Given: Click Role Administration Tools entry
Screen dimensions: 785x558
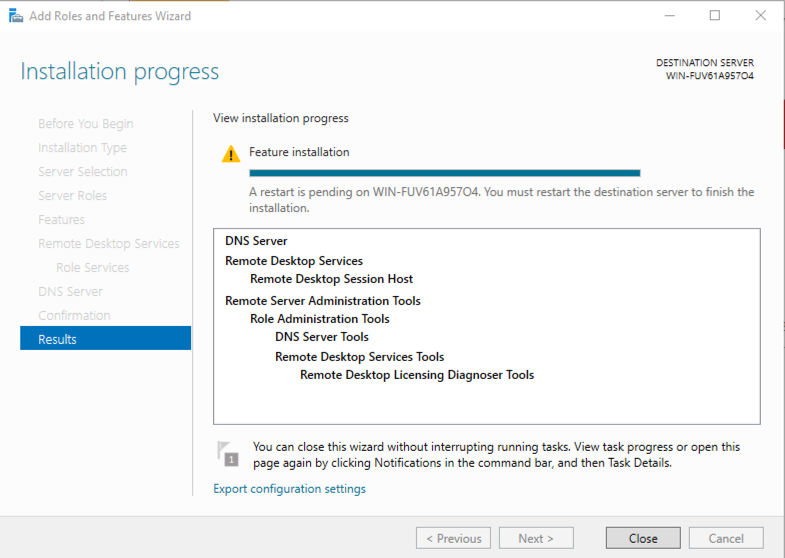Looking at the screenshot, I should (x=320, y=319).
